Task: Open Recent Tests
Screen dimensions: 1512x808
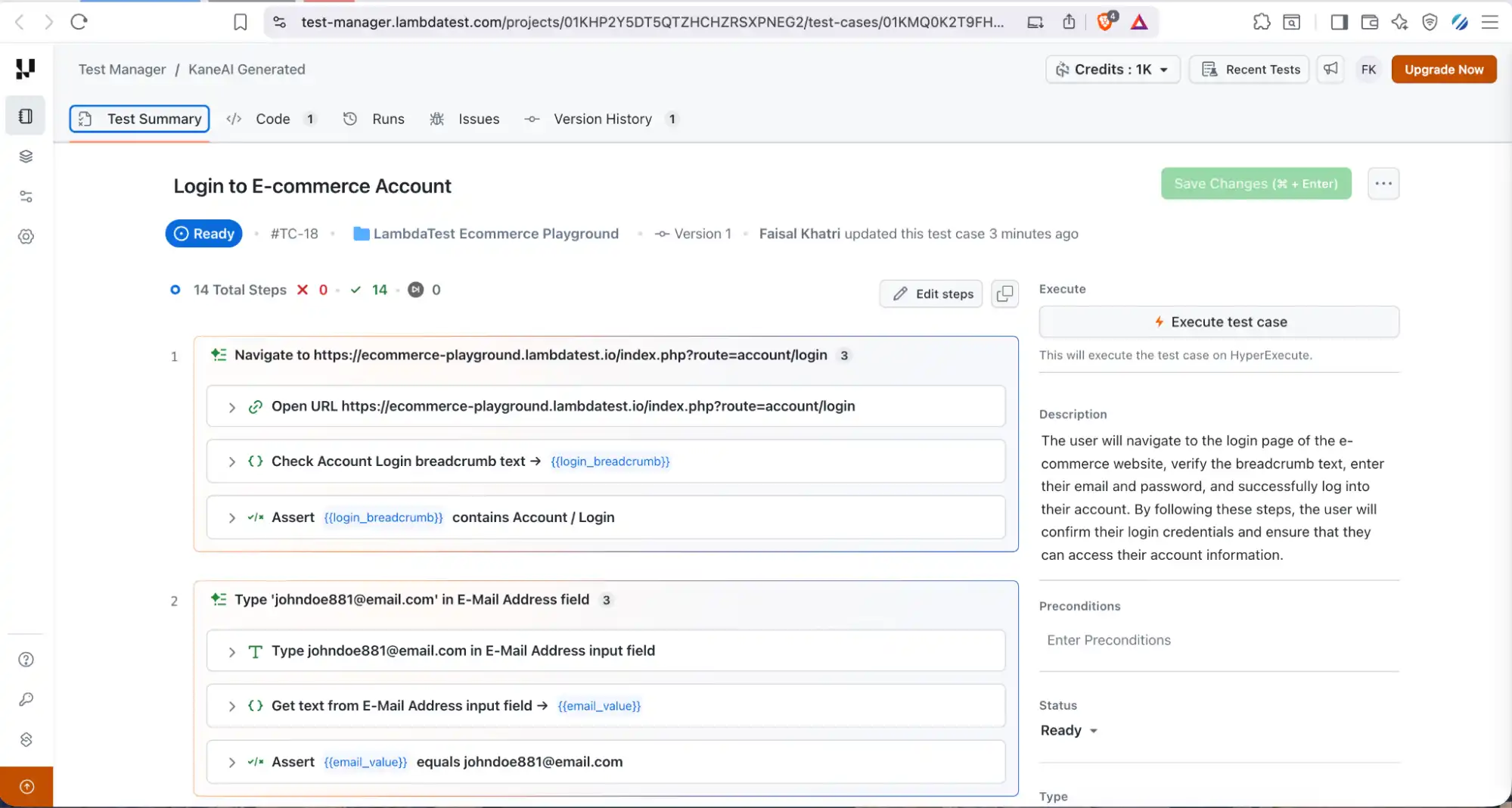Action: pos(1250,69)
